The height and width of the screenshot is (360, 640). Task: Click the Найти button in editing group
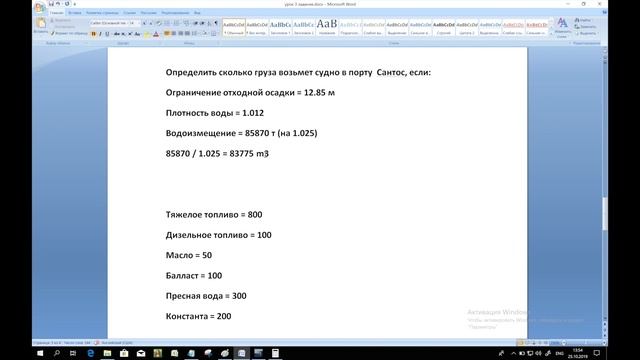click(x=584, y=20)
